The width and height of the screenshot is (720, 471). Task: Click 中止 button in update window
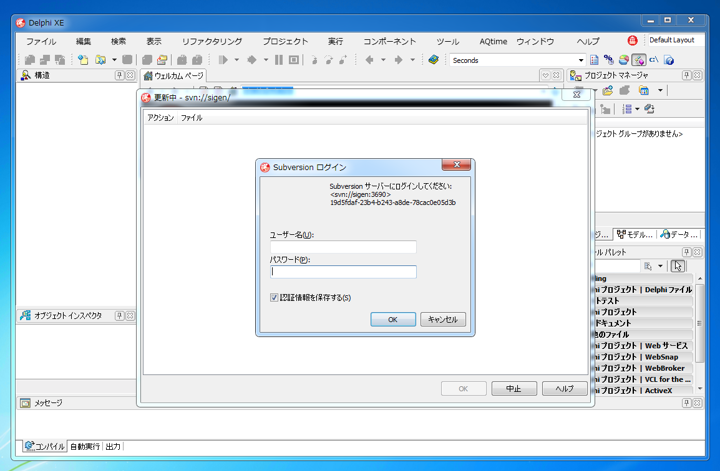[x=513, y=389]
